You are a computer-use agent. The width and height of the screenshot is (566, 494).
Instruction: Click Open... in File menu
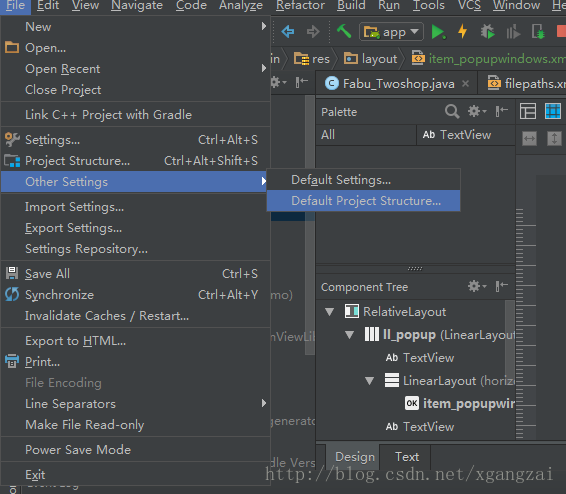coord(136,48)
